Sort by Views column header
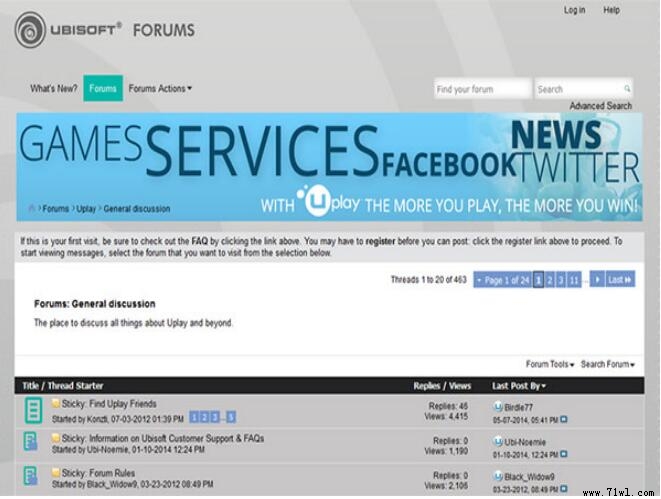The height and width of the screenshot is (499, 661). click(x=459, y=386)
